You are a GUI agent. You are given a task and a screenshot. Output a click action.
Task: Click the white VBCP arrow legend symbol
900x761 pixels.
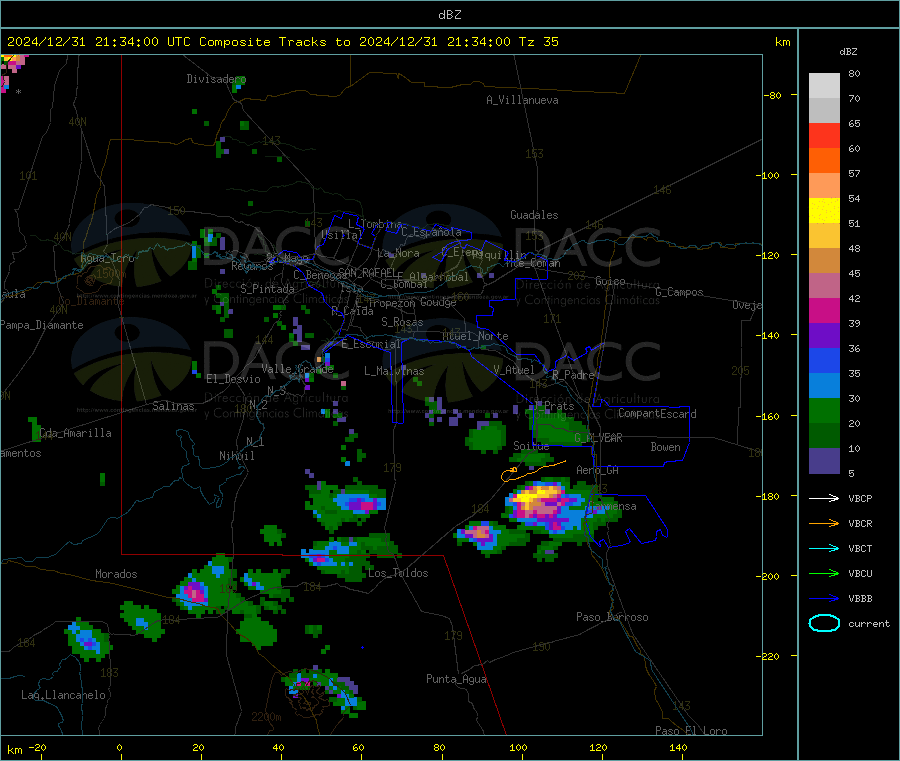tap(824, 498)
